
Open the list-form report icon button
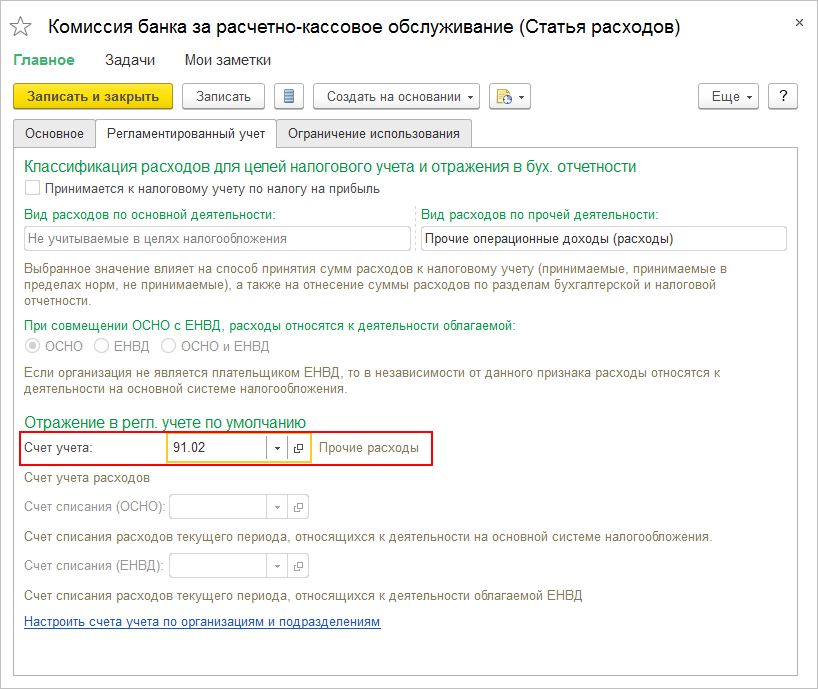click(289, 96)
